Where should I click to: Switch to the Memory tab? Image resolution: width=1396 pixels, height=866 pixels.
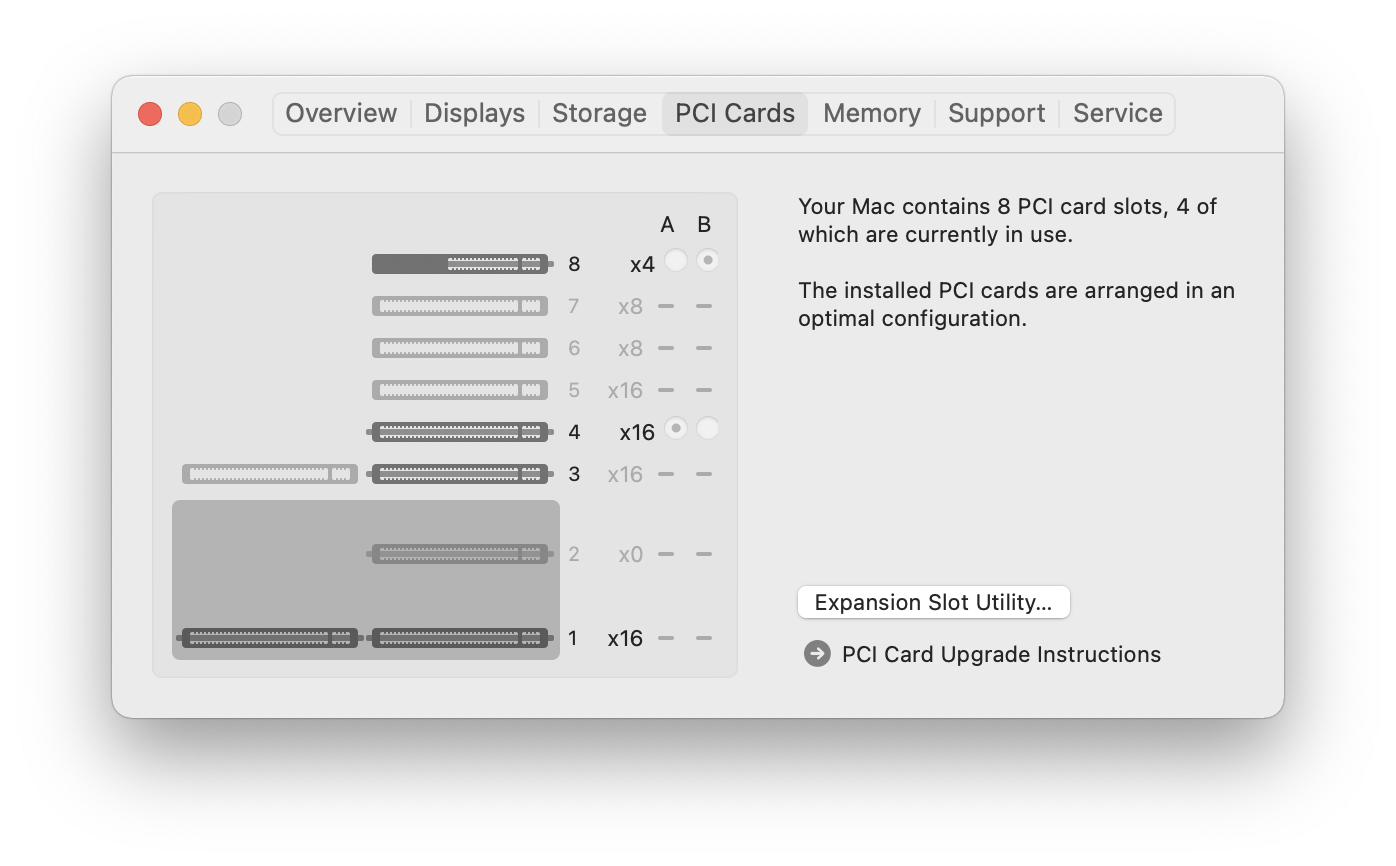coord(871,113)
